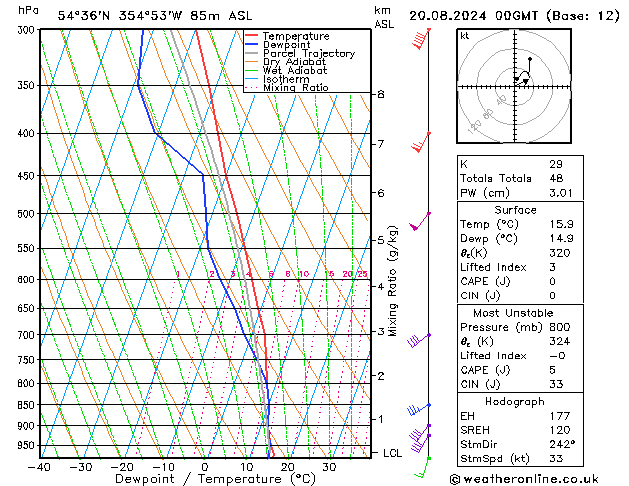Click the blue Dewpoint line in the legend
The width and height of the screenshot is (629, 486).
(x=252, y=44)
